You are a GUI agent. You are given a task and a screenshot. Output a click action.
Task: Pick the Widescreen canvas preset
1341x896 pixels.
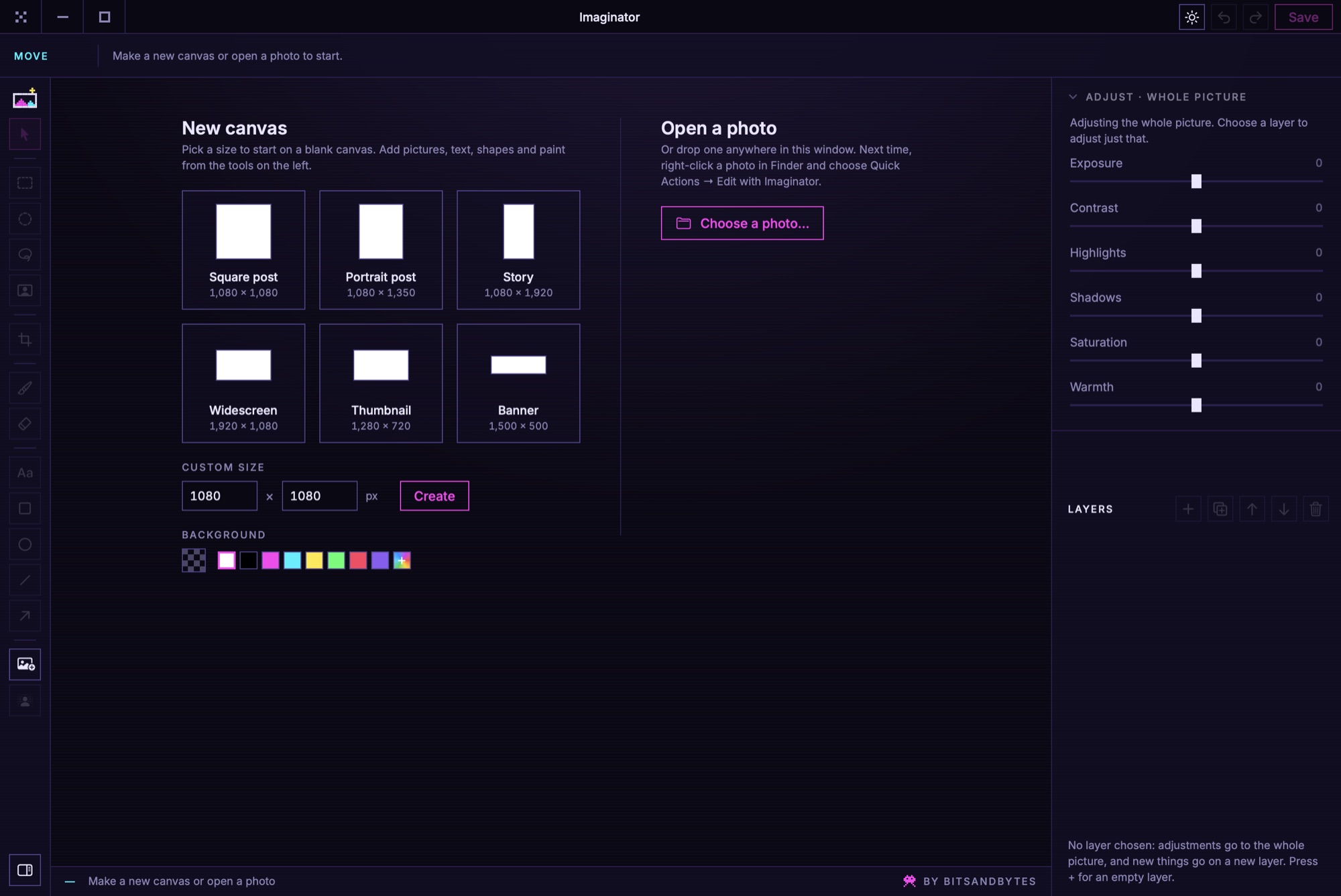click(x=243, y=383)
